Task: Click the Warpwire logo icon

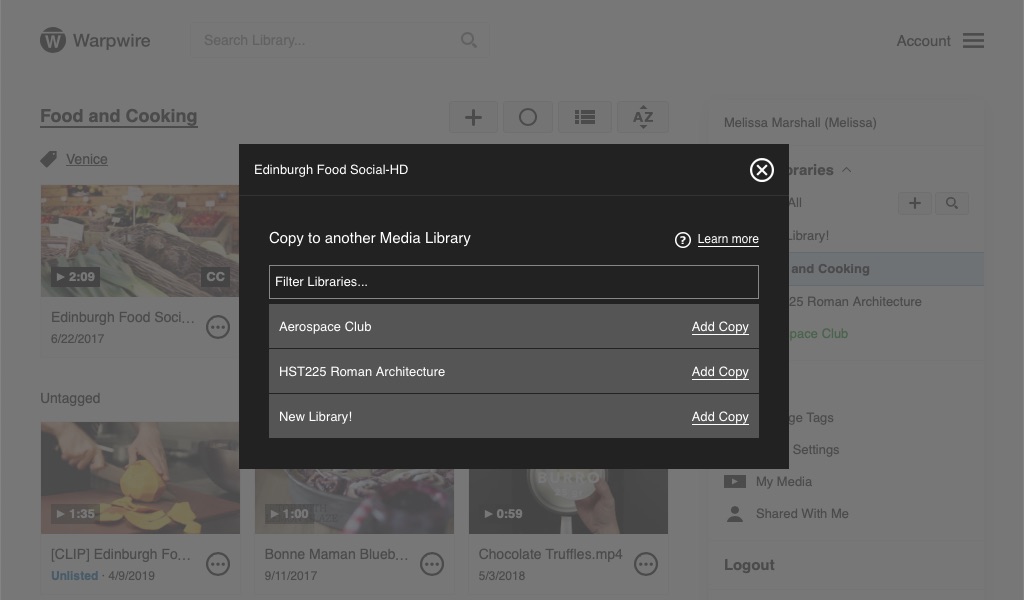Action: pyautogui.click(x=53, y=40)
